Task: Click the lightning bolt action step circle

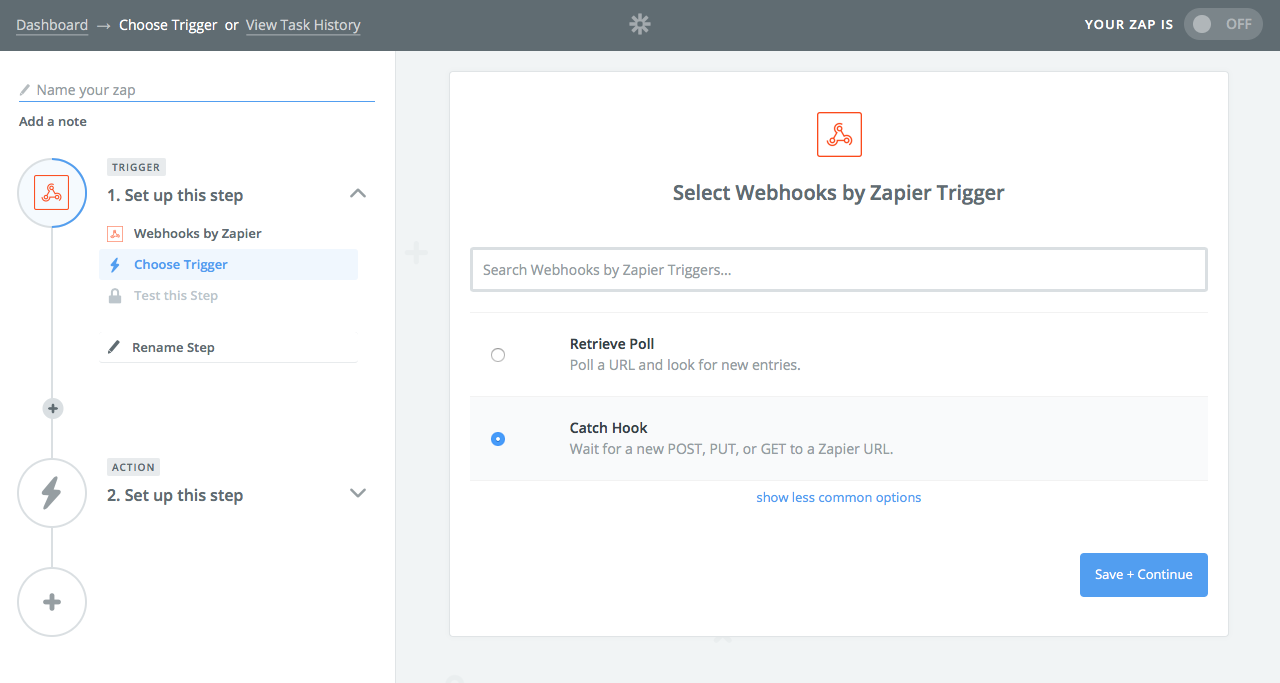Action: tap(52, 493)
